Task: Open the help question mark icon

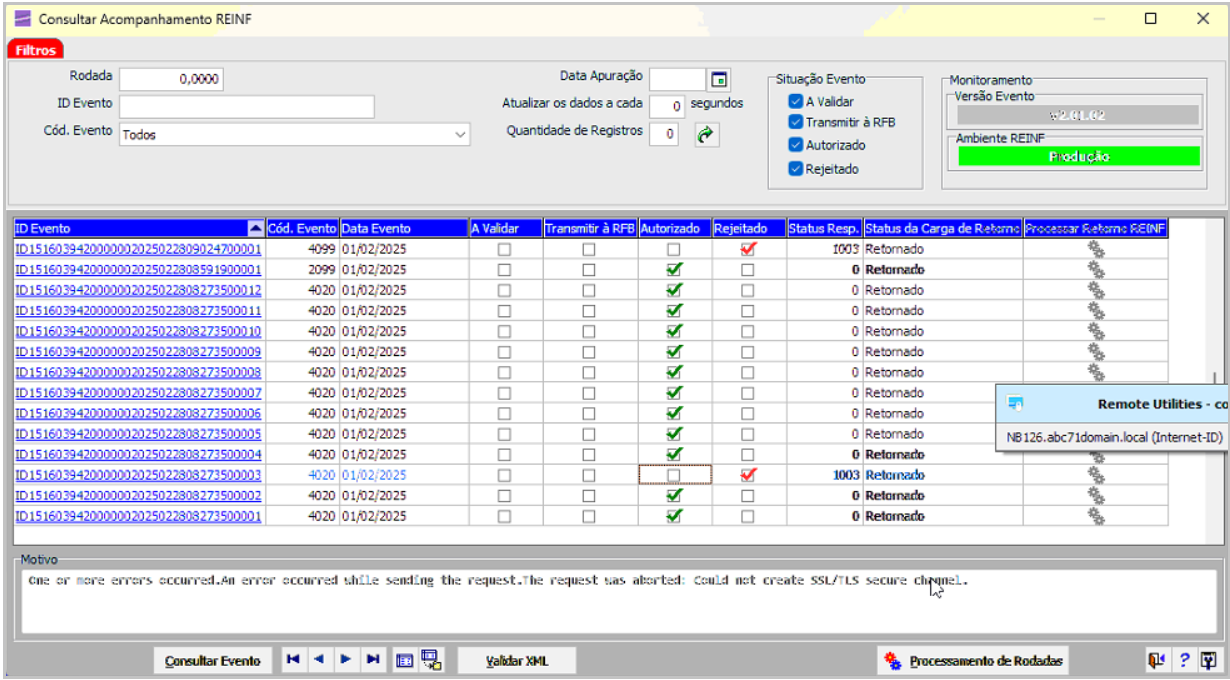Action: coord(1184,660)
